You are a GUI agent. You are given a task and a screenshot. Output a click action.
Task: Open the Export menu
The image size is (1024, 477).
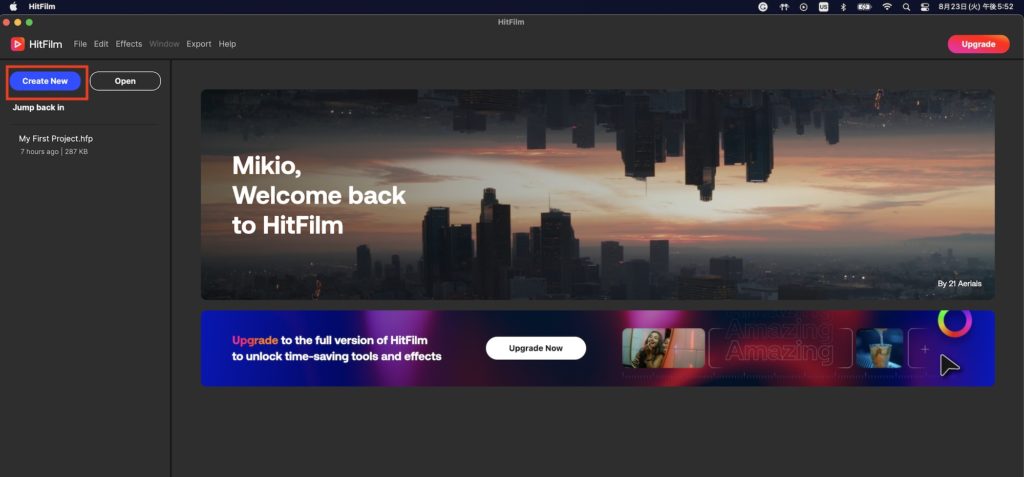[199, 44]
